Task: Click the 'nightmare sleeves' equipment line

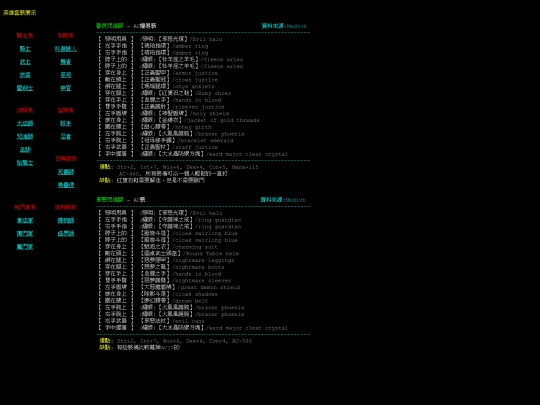Action: [x=165, y=281]
